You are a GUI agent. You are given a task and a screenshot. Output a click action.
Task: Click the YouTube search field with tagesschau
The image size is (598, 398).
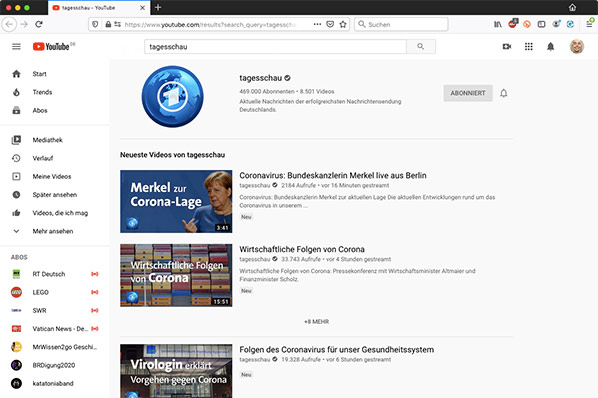275,47
